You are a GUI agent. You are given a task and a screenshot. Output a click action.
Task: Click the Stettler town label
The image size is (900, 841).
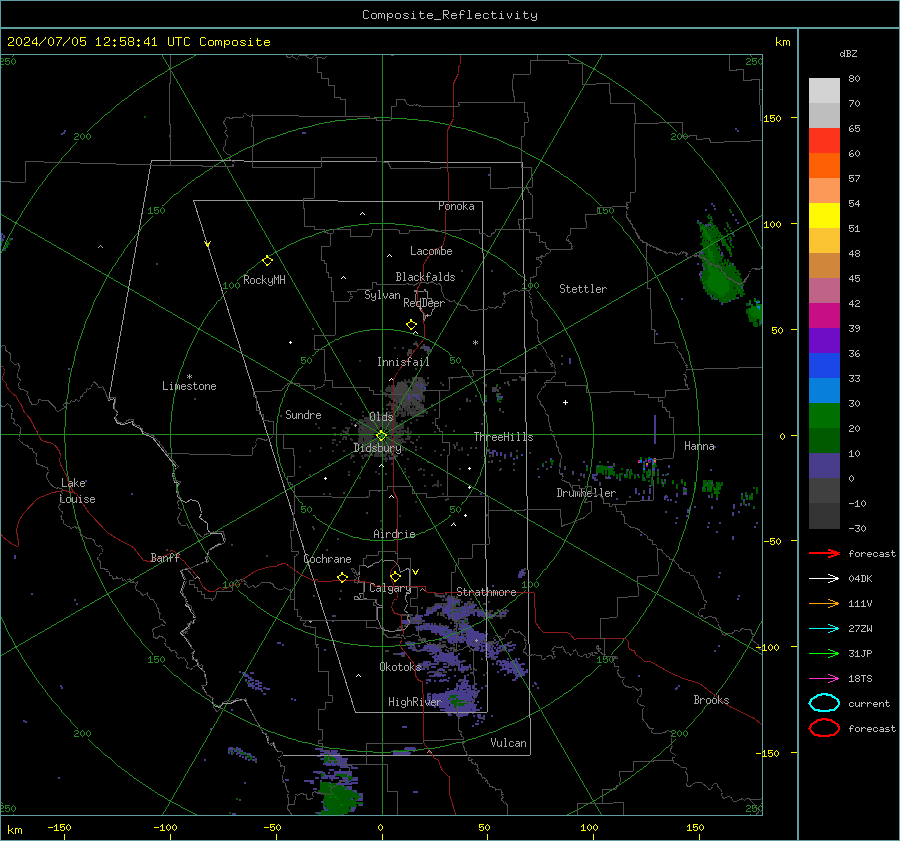(583, 289)
